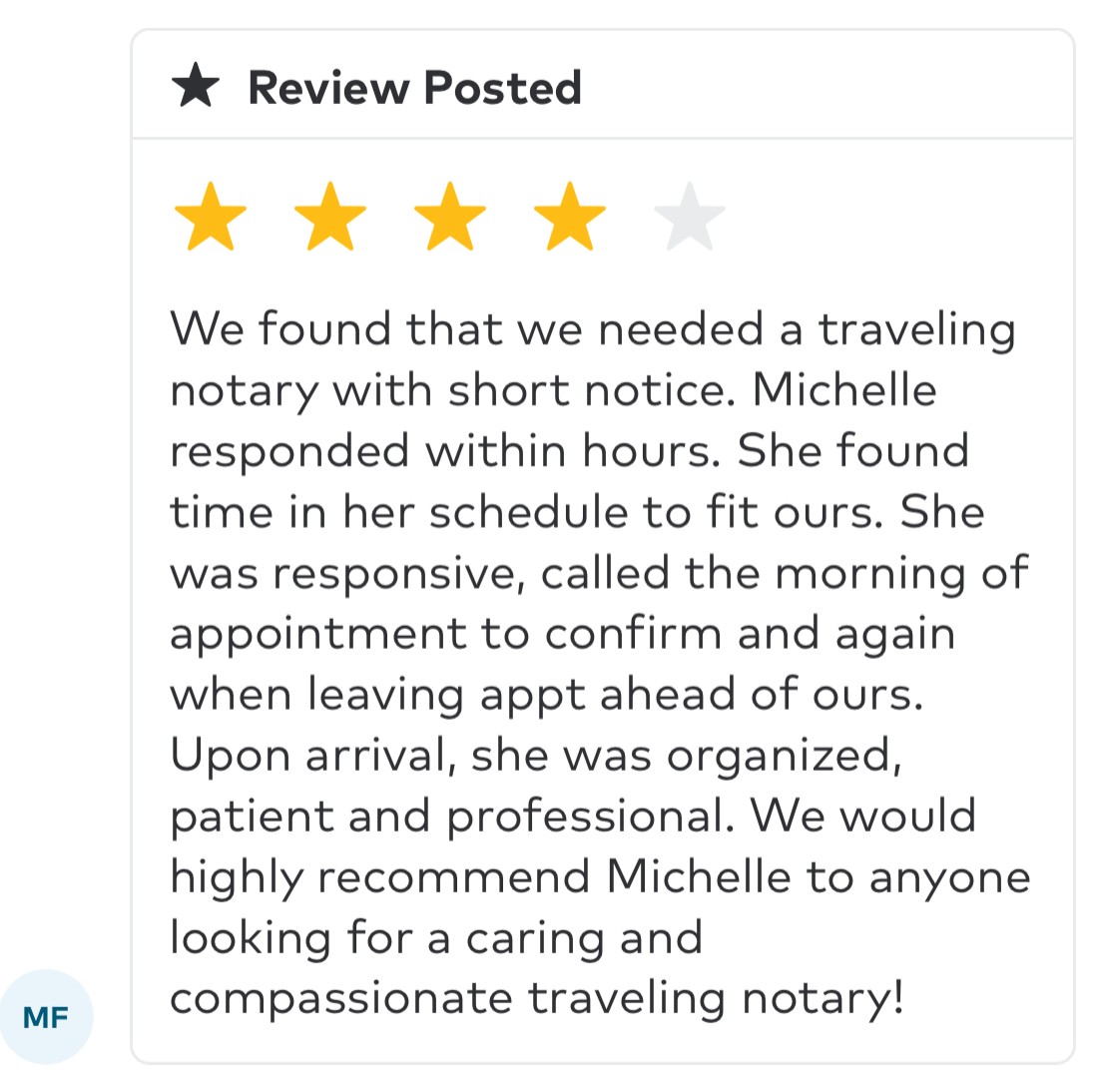This screenshot has width=1097, height=1092.
Task: Click the empty gray fifth star
Action: point(689,216)
